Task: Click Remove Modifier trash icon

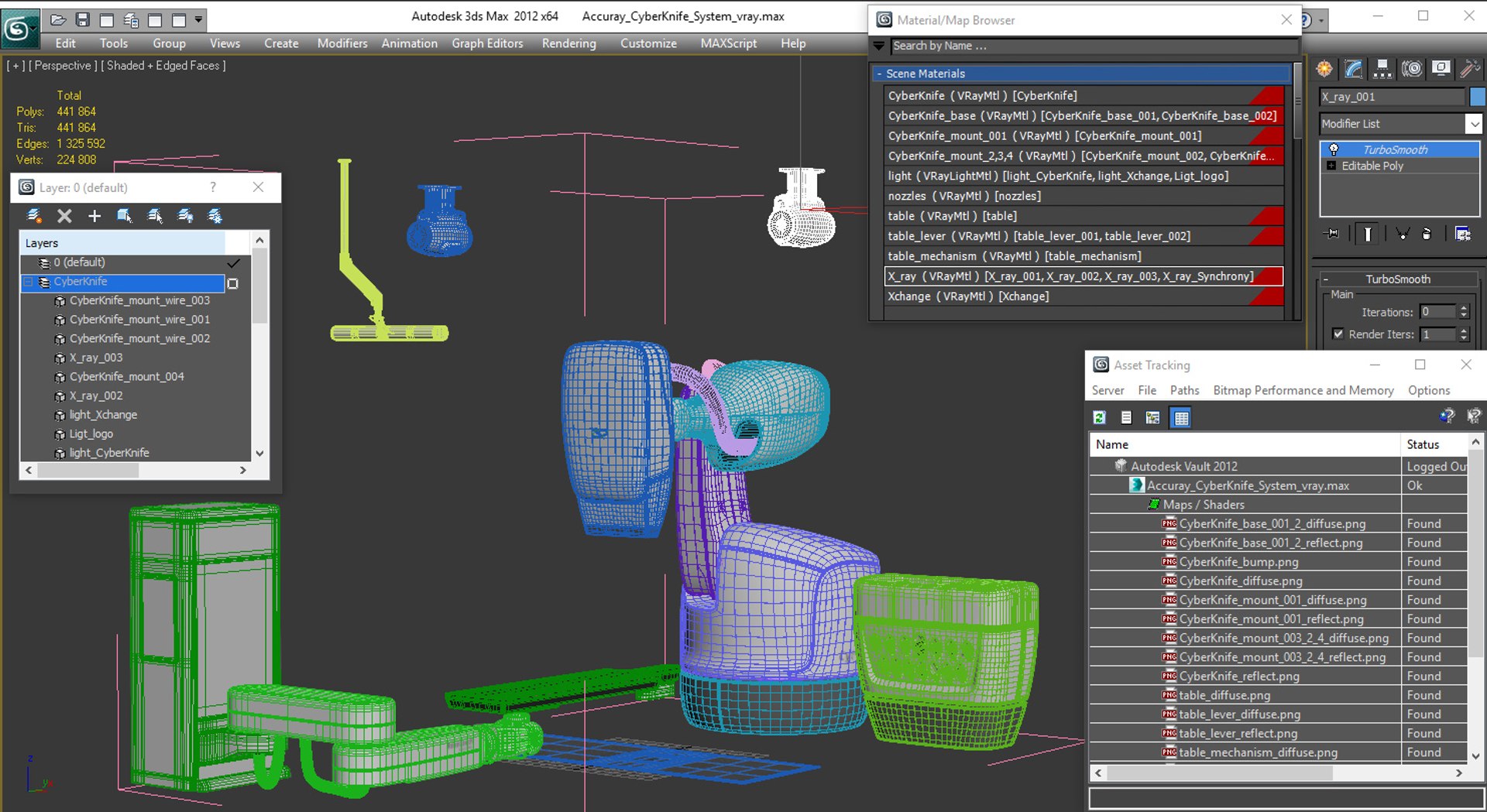Action: click(x=1427, y=233)
